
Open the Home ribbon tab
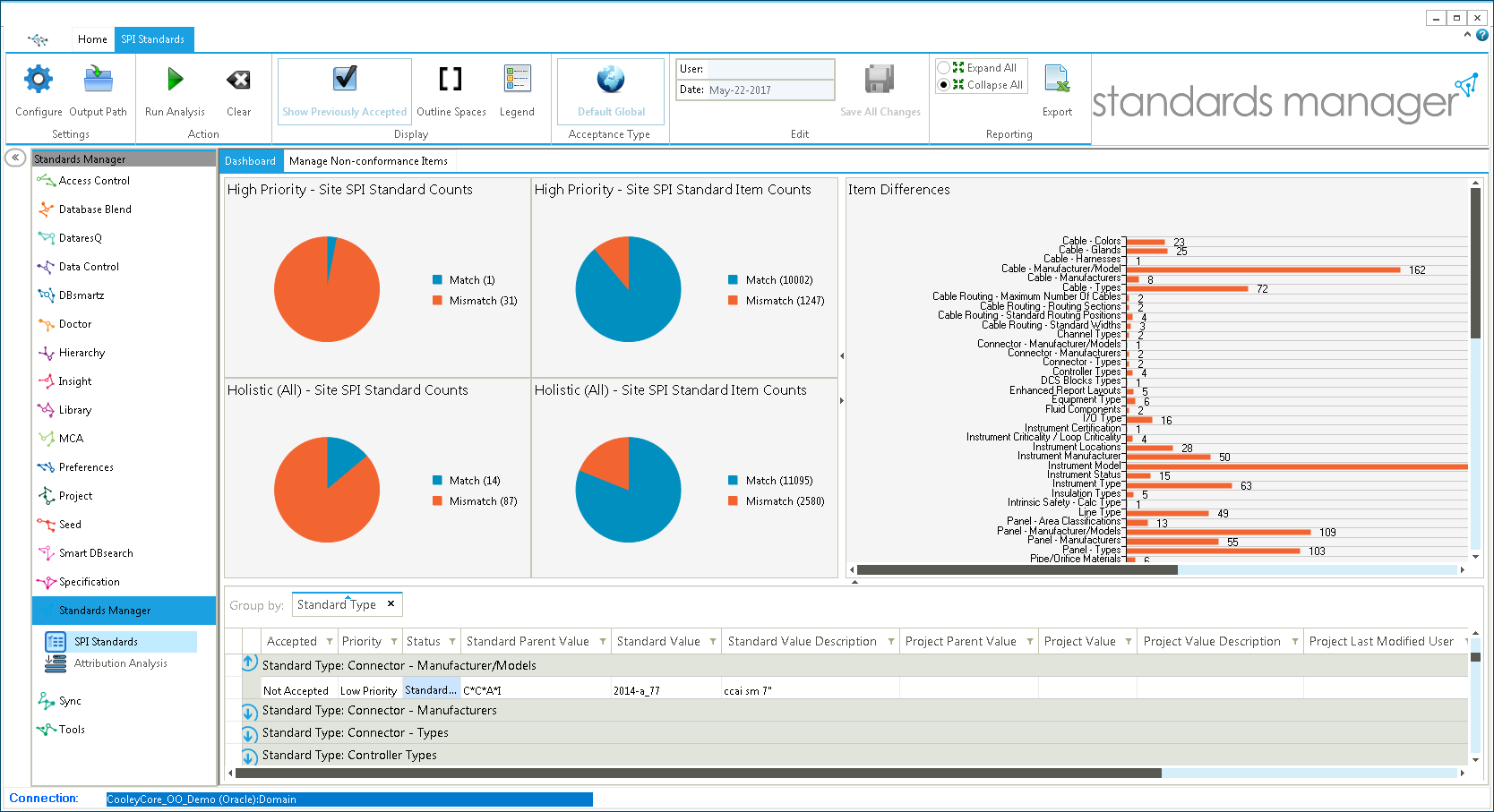(x=92, y=39)
